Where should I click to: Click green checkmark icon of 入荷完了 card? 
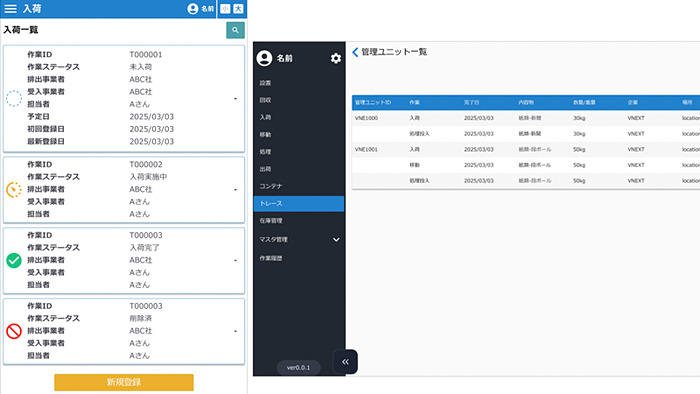14,260
